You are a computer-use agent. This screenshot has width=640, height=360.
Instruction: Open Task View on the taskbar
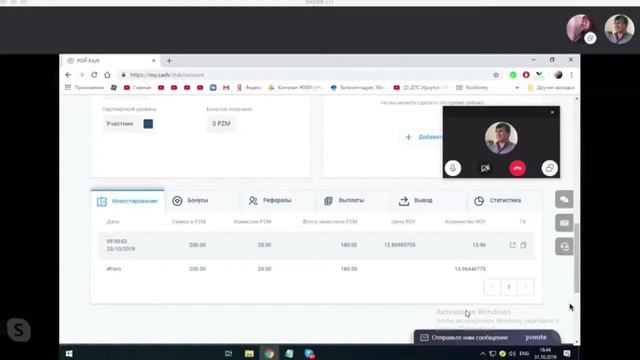[229, 353]
